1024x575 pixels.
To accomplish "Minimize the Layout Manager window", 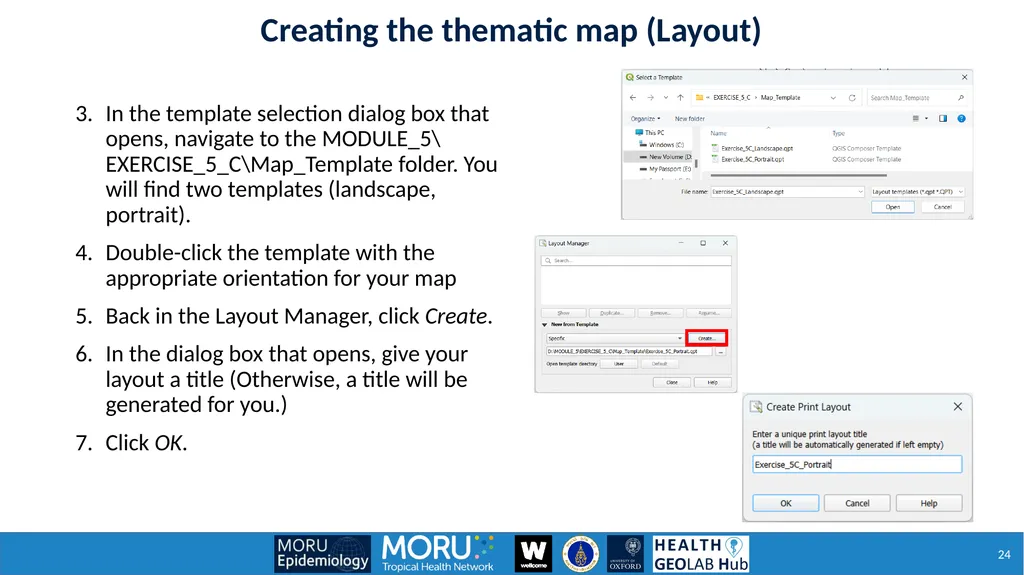I will 681,243.
